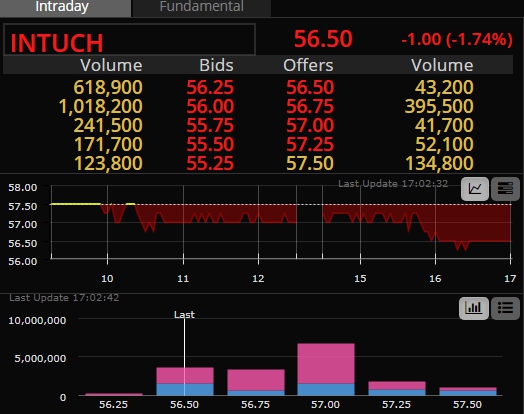Click the 56.00 bid price row
Image resolution: width=524 pixels, height=414 pixels.
pos(210,107)
